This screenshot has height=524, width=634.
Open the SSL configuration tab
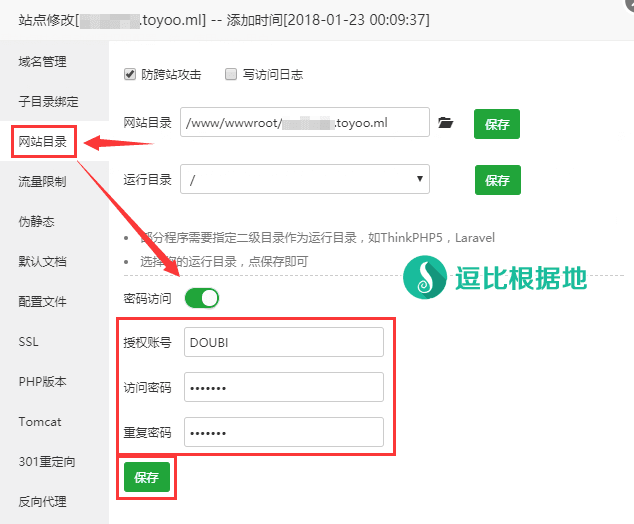pyautogui.click(x=28, y=342)
